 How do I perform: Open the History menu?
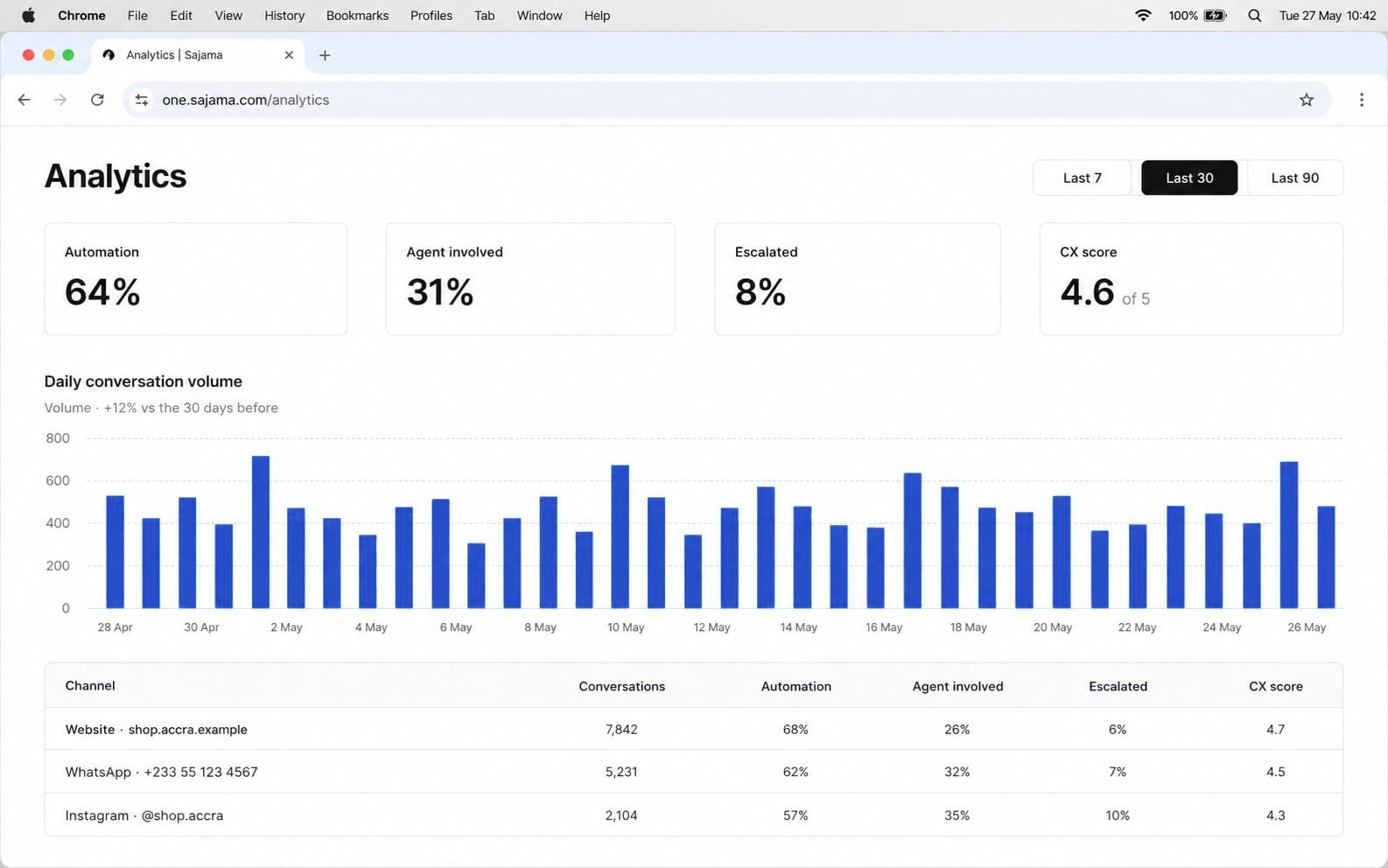pyautogui.click(x=284, y=15)
